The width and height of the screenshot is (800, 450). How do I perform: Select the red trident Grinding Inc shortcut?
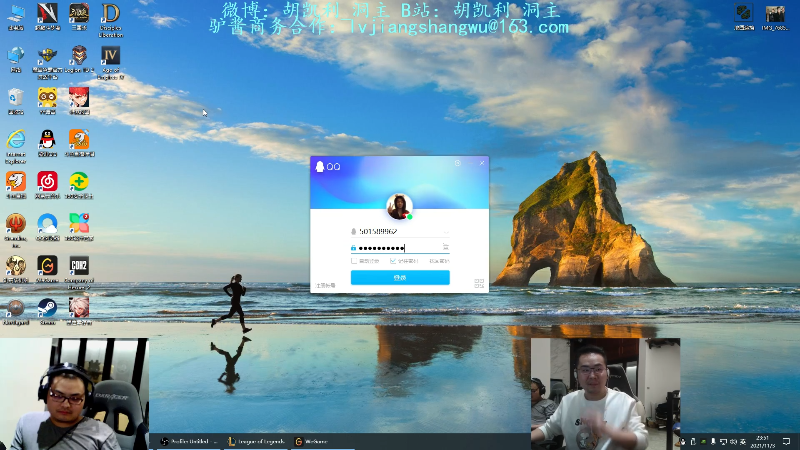16,230
